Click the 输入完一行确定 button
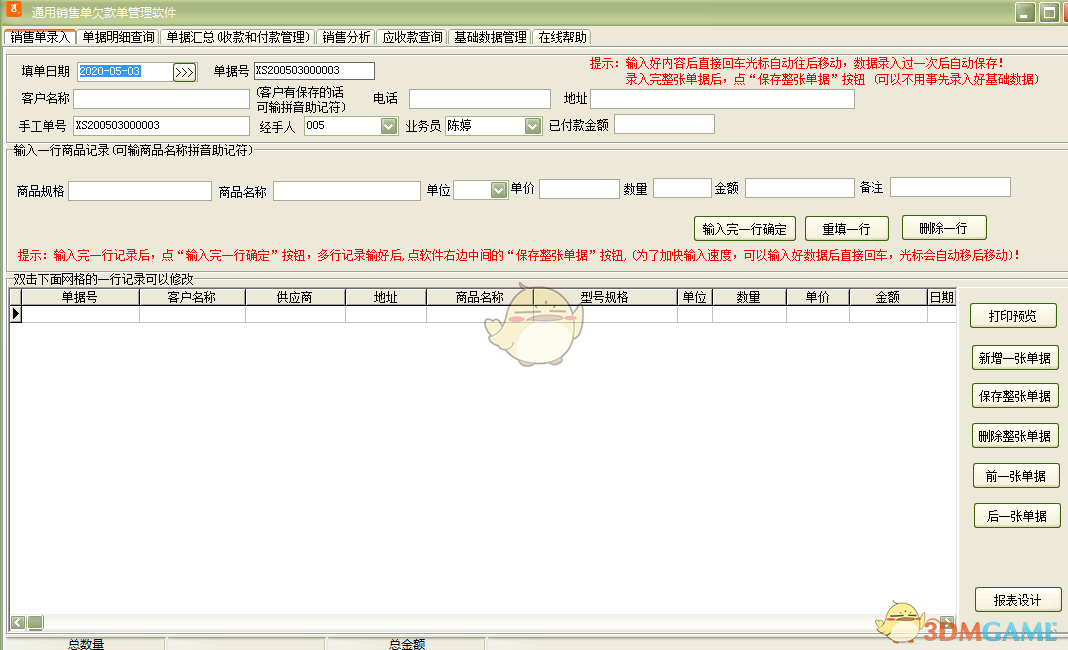 [745, 228]
